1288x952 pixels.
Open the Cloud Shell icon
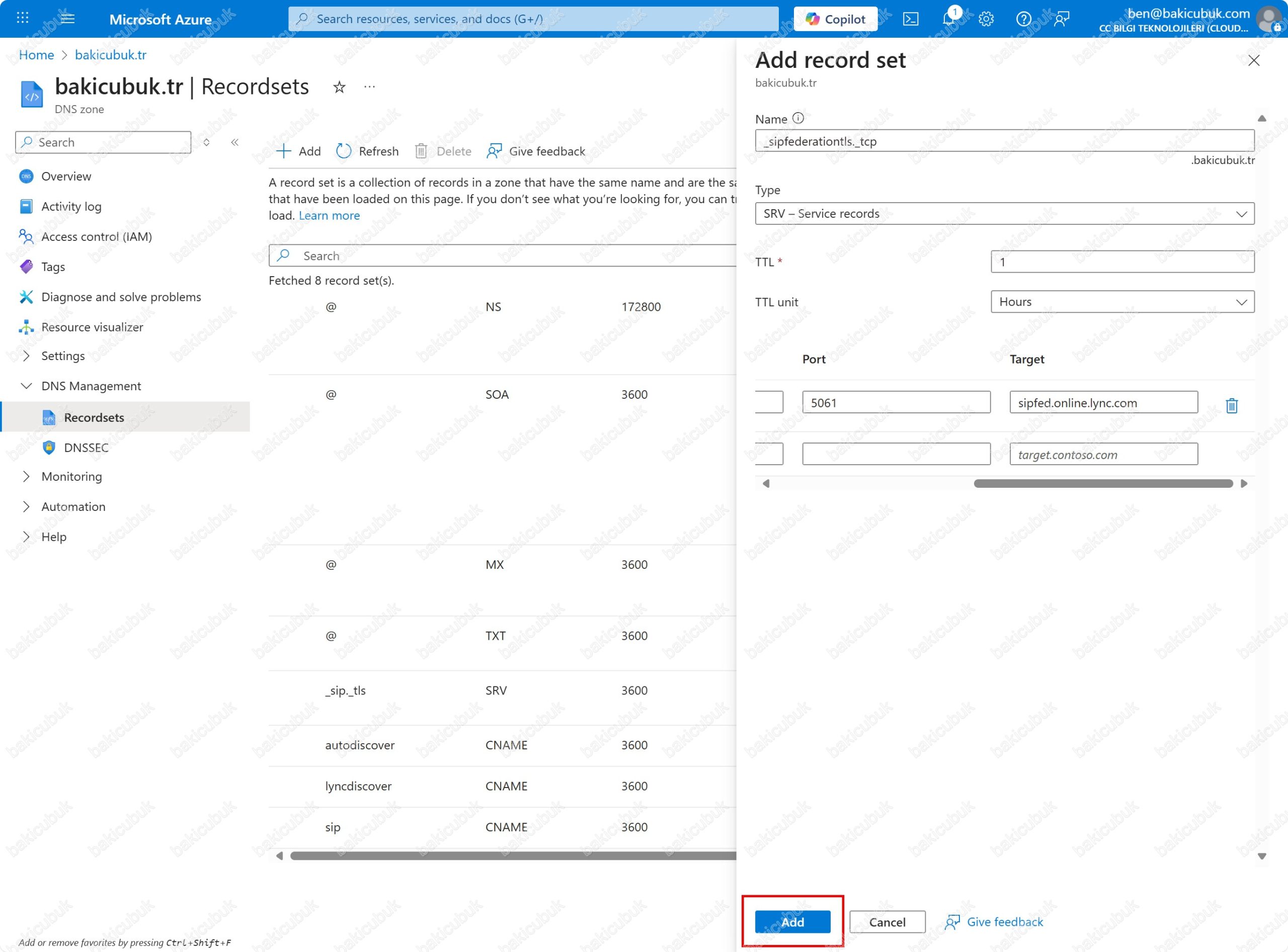coord(910,19)
